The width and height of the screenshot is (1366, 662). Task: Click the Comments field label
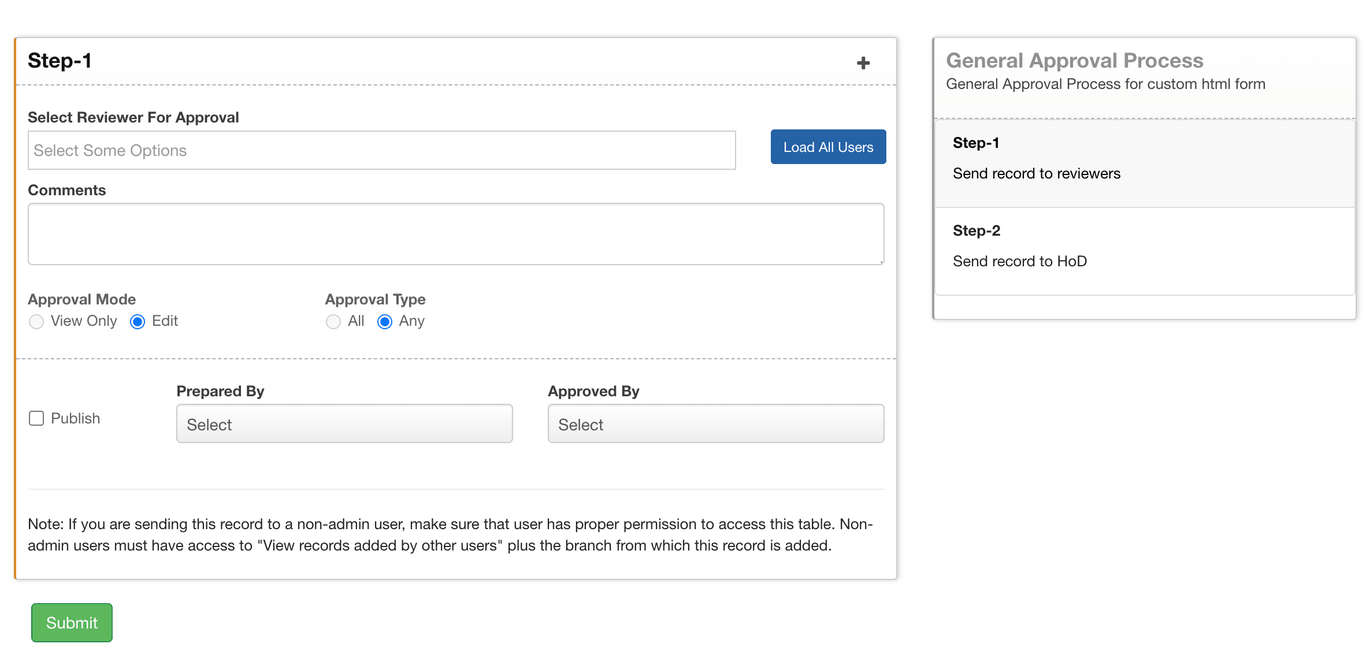click(67, 190)
